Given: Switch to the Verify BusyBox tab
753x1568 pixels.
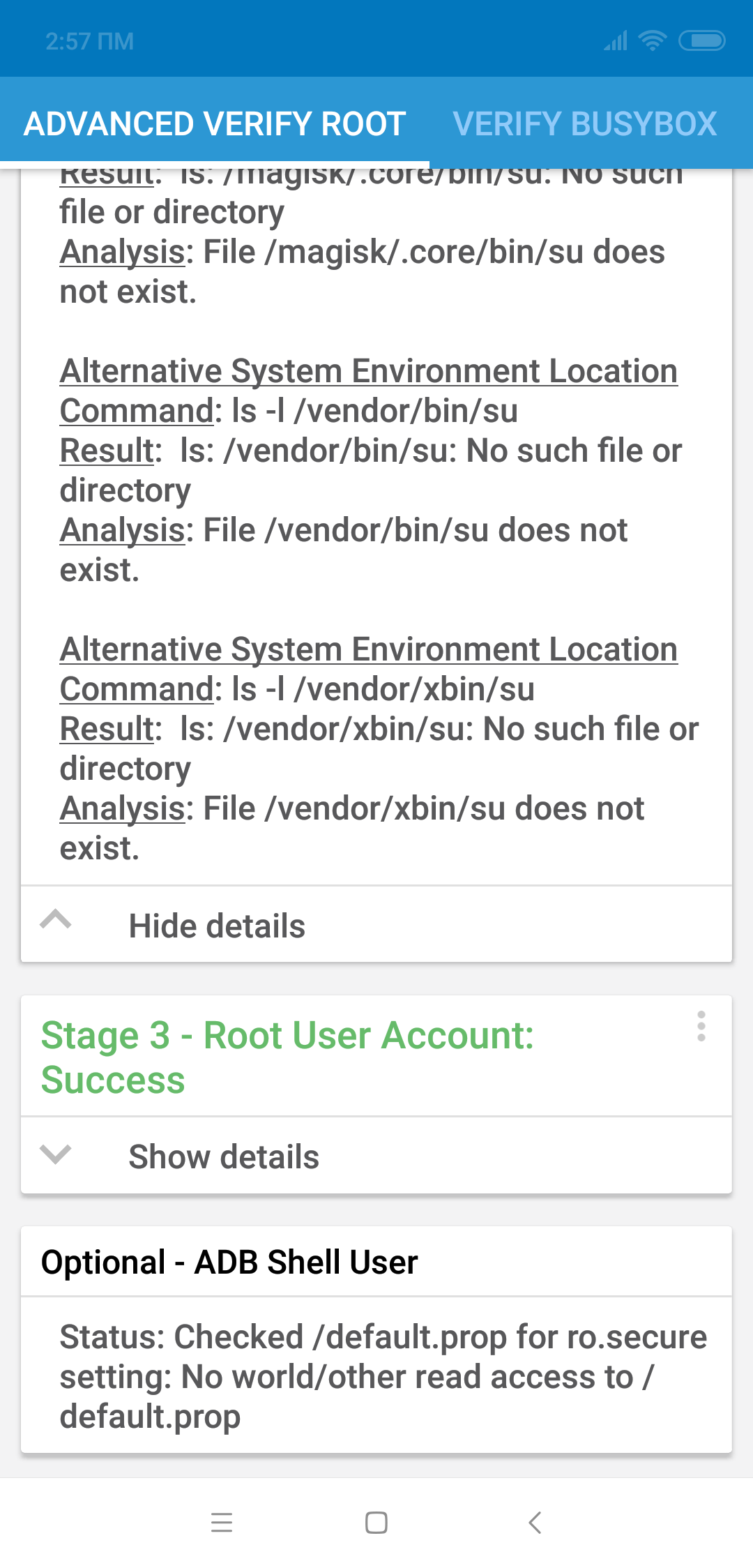Looking at the screenshot, I should click(x=585, y=124).
